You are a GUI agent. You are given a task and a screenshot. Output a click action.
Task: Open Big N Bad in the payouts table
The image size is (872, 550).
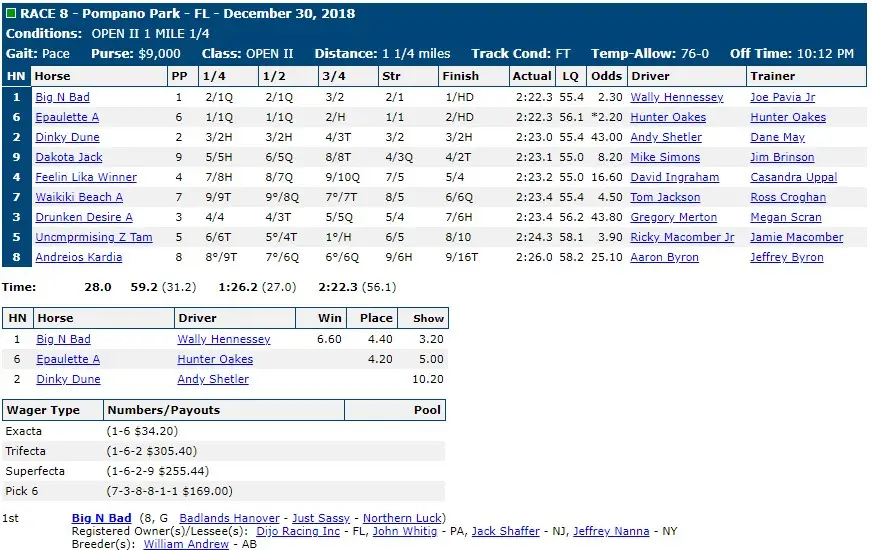point(63,339)
